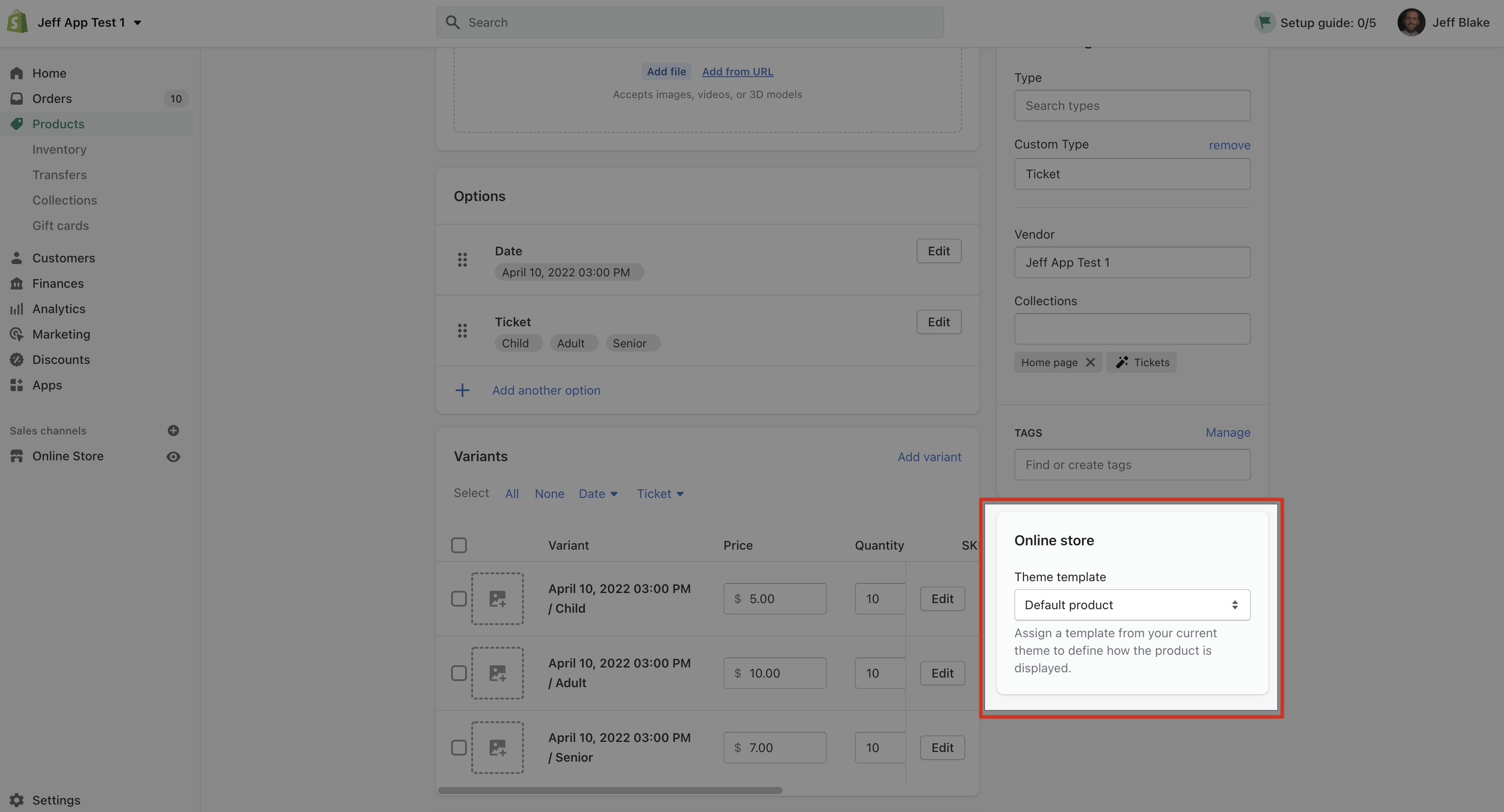
Task: Click the Vendor field
Action: 1131,262
